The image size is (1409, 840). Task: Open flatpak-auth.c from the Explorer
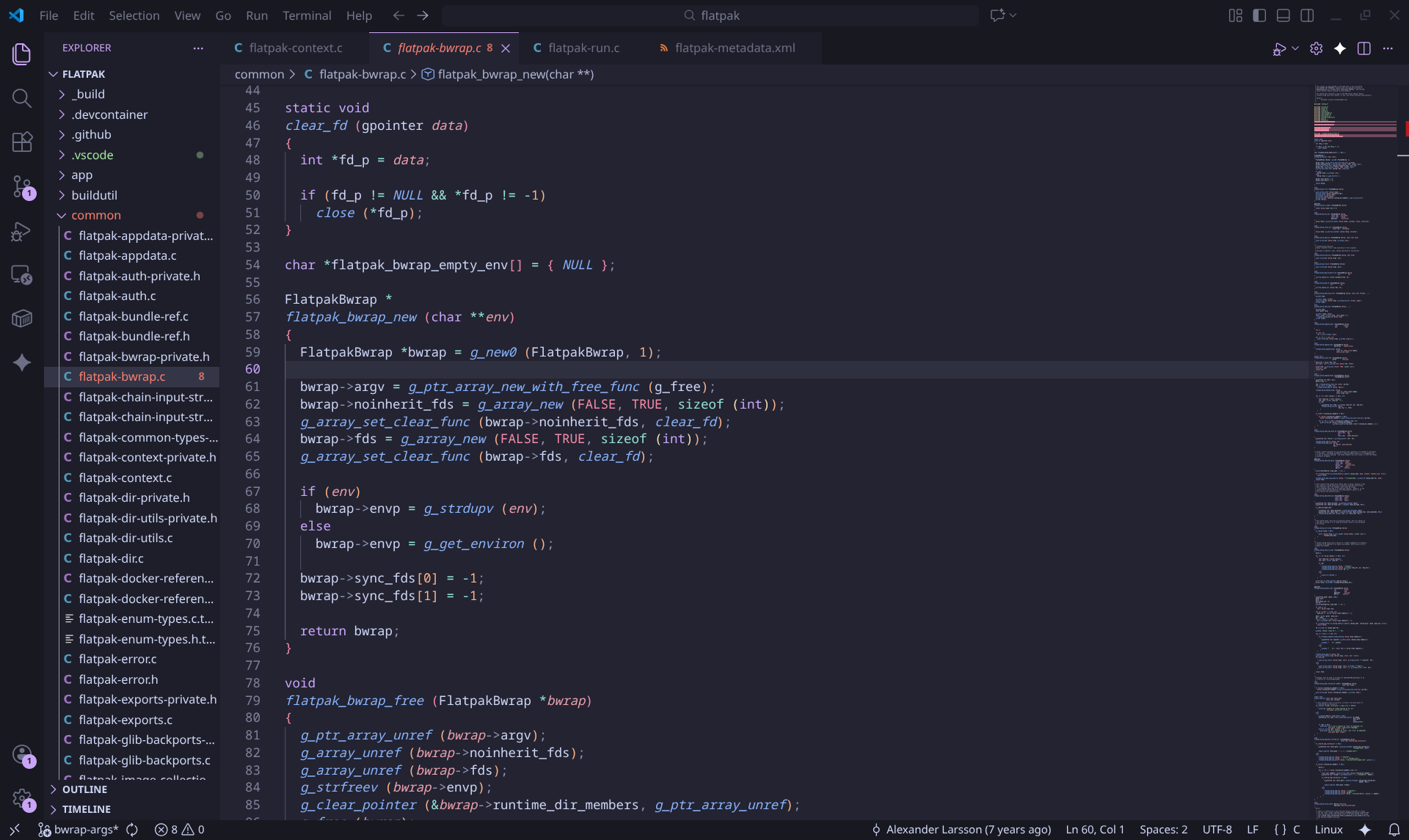pyautogui.click(x=117, y=296)
